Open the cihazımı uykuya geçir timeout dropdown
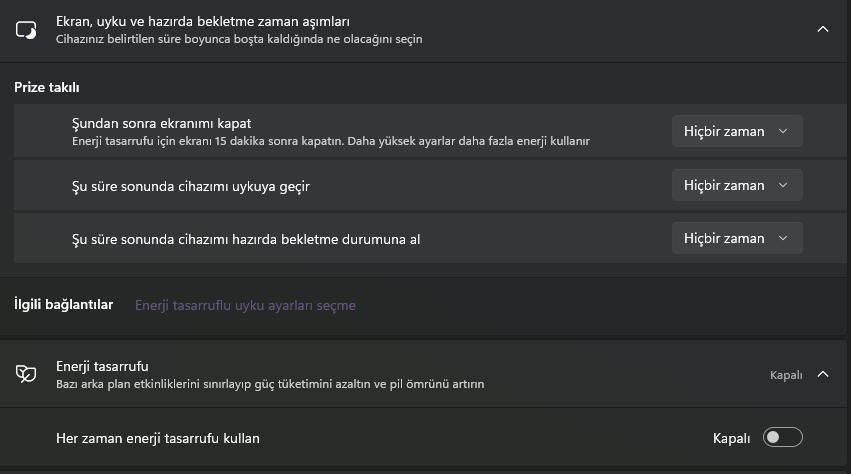851x474 pixels. [x=737, y=185]
